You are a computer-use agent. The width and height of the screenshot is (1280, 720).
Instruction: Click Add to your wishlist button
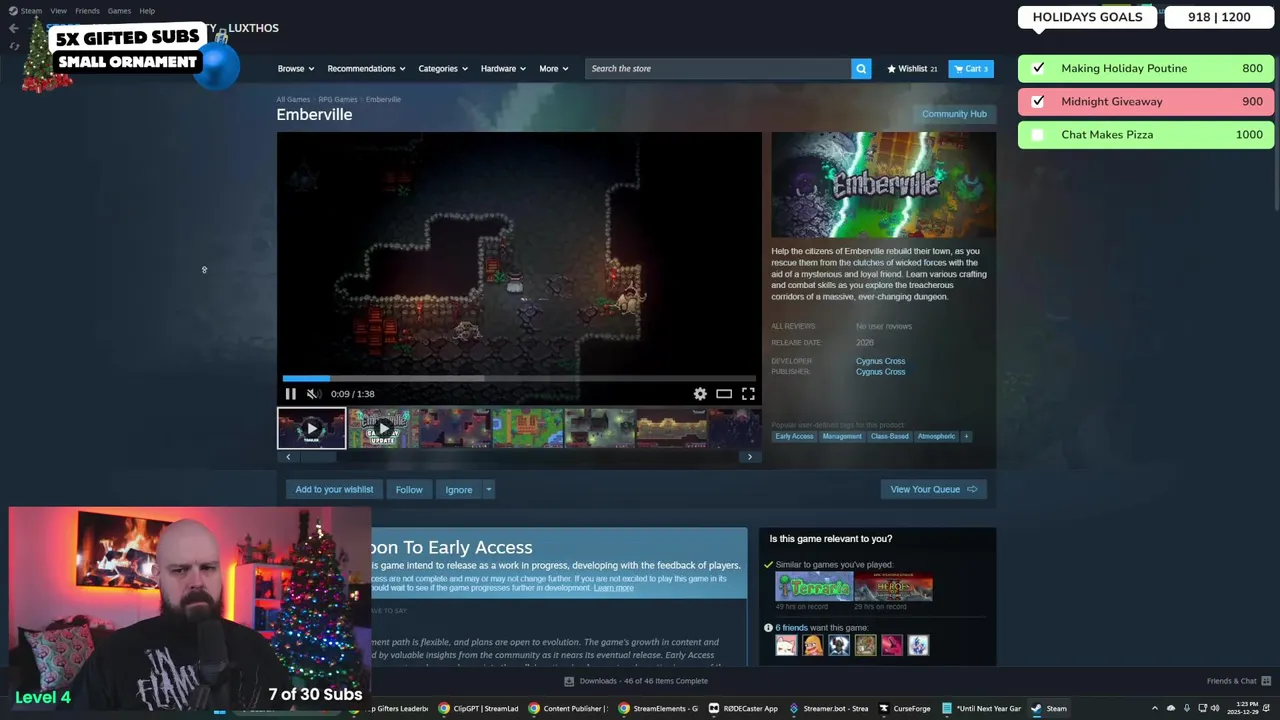(x=334, y=489)
